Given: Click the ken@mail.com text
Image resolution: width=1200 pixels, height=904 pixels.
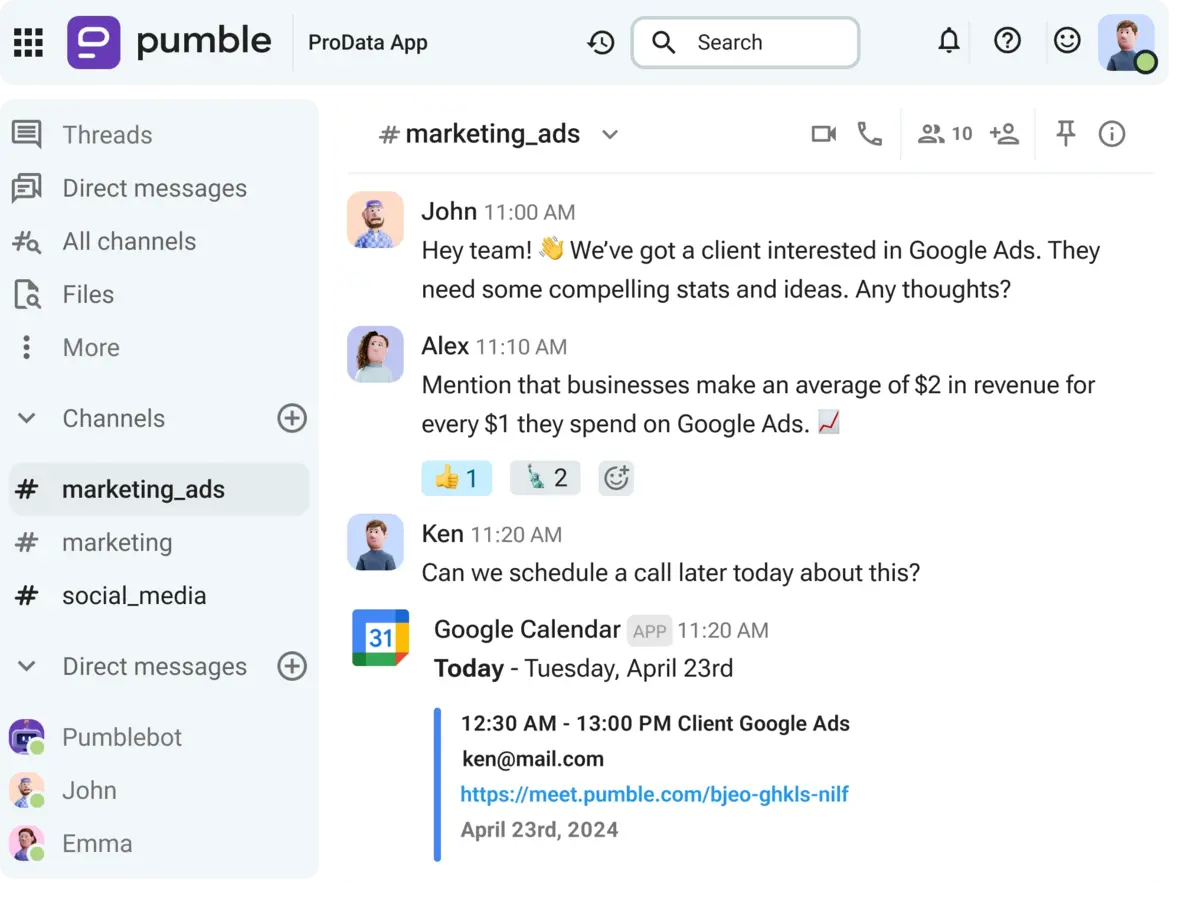Looking at the screenshot, I should (x=533, y=759).
